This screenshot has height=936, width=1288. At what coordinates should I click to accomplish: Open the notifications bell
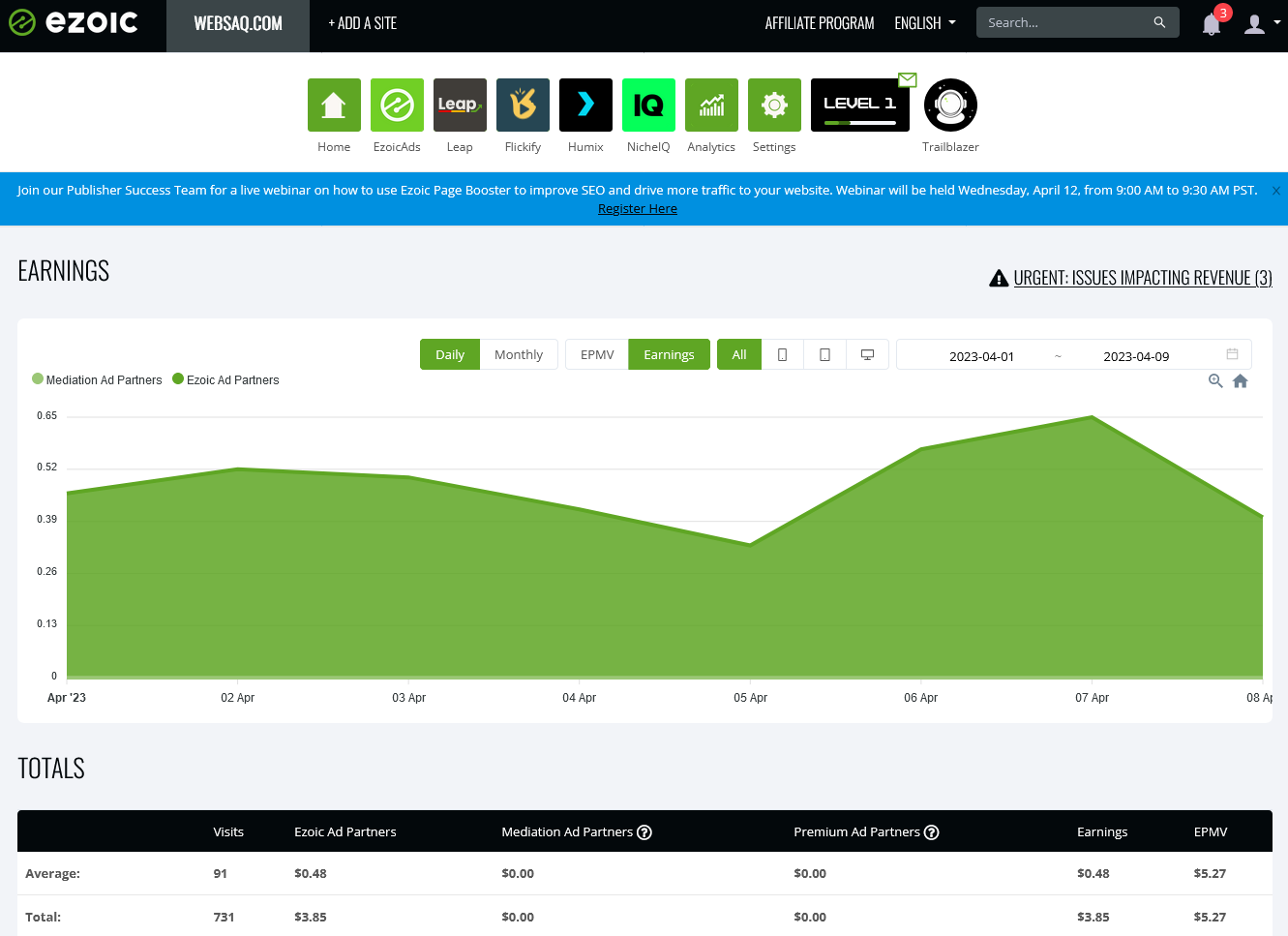tap(1211, 24)
